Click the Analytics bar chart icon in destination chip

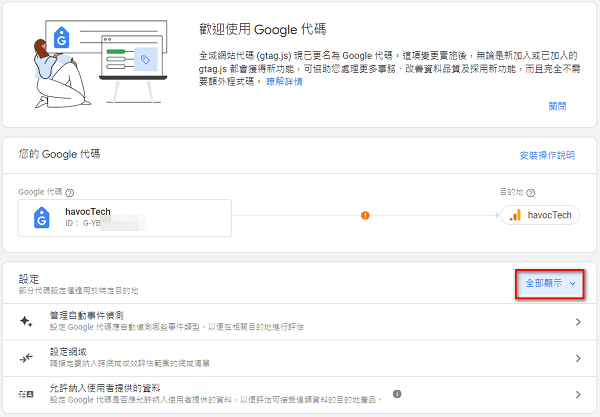click(x=516, y=215)
